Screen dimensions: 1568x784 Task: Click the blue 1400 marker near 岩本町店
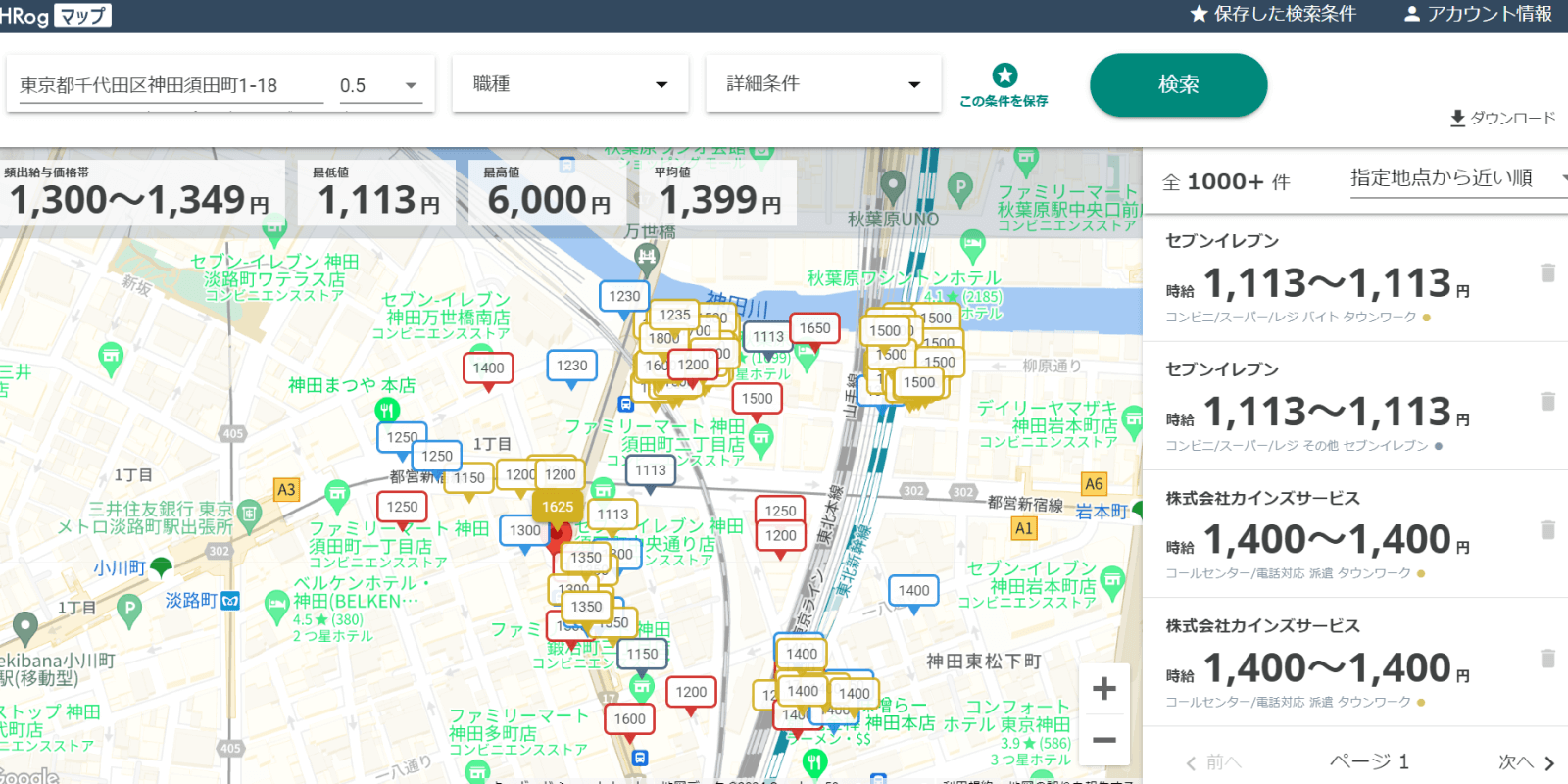pyautogui.click(x=913, y=591)
